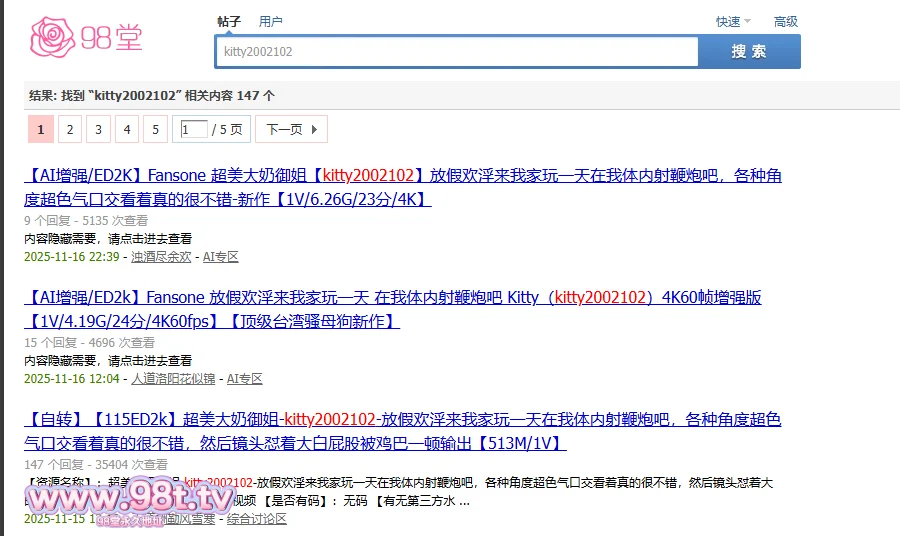Go to page 5 of results
This screenshot has width=900, height=536.
[x=155, y=129]
